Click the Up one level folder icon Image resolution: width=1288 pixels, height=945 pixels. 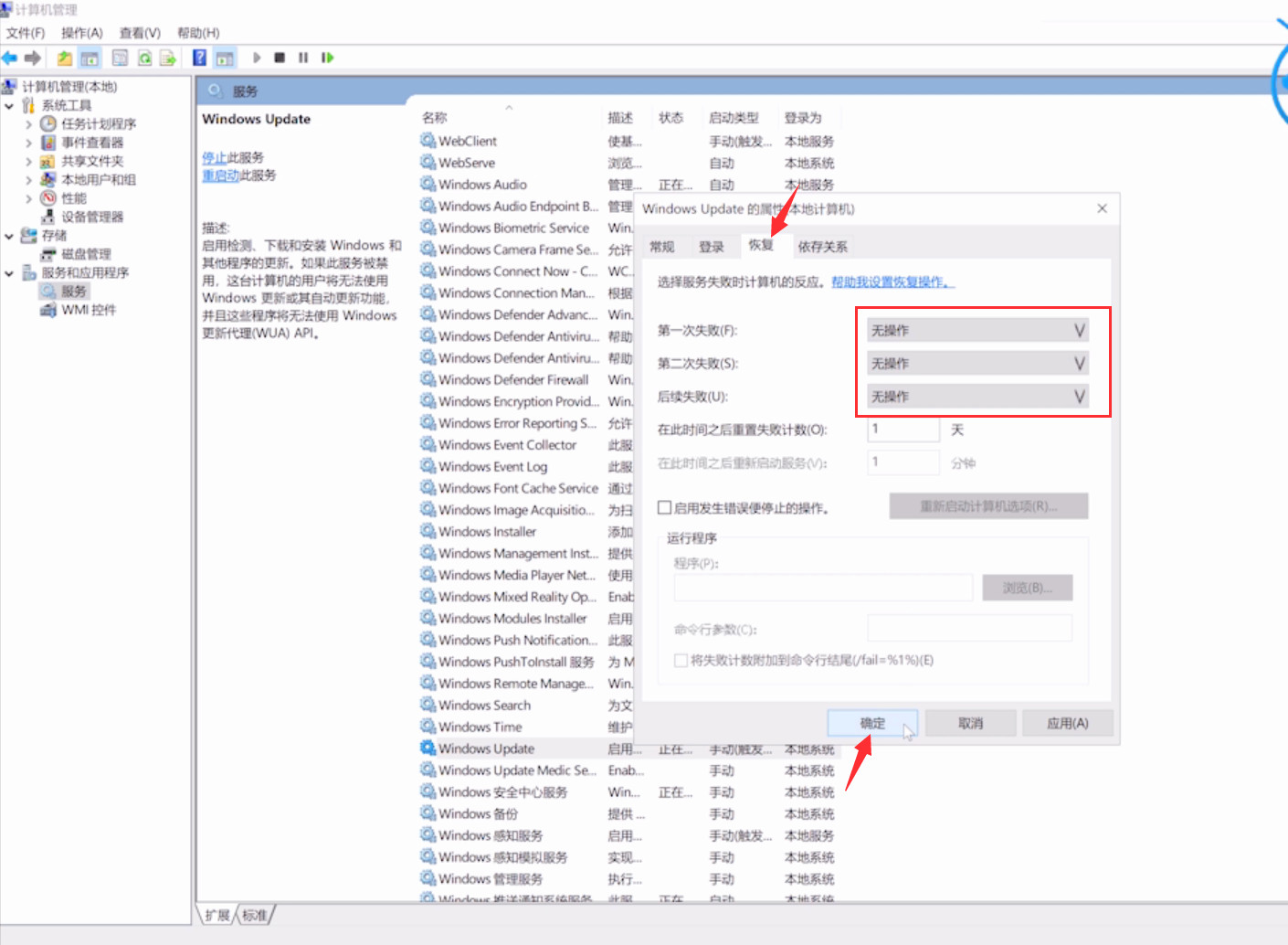click(x=65, y=58)
